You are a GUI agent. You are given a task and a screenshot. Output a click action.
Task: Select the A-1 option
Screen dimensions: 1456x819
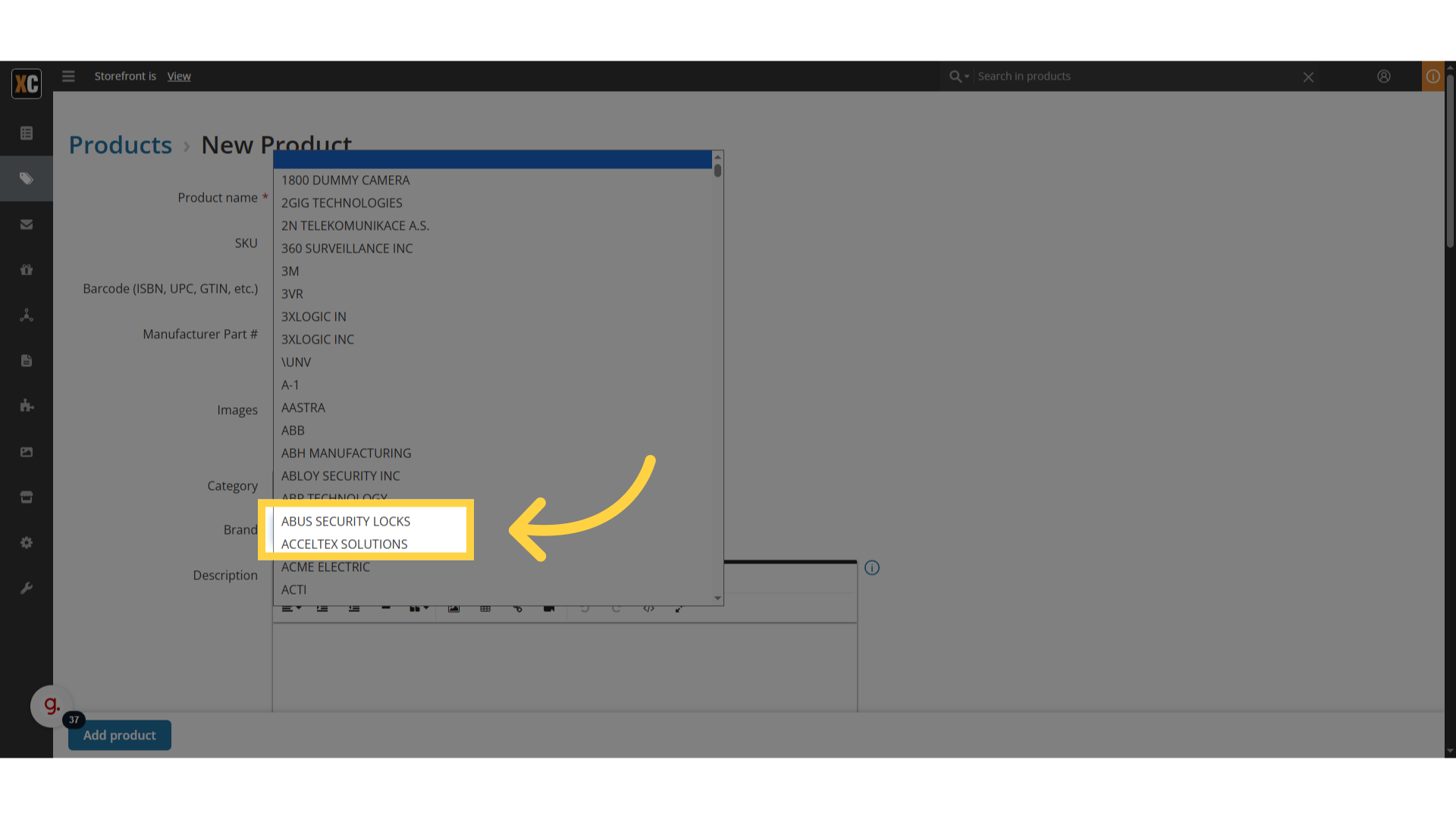493,385
